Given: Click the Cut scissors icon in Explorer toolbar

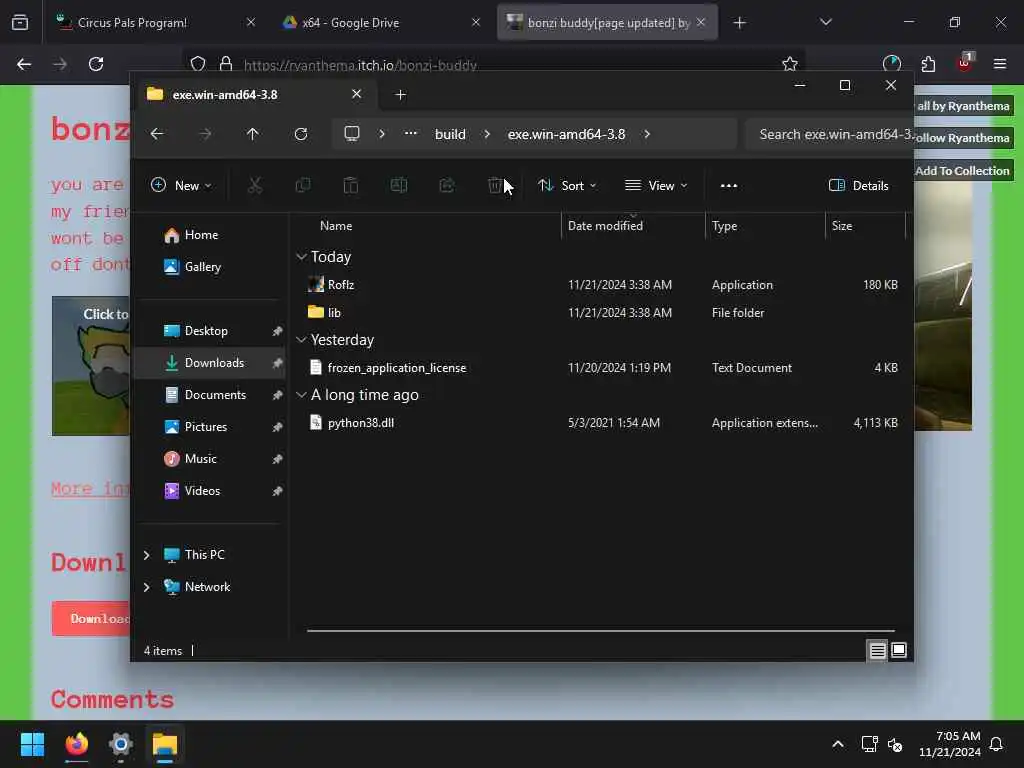Looking at the screenshot, I should point(255,185).
